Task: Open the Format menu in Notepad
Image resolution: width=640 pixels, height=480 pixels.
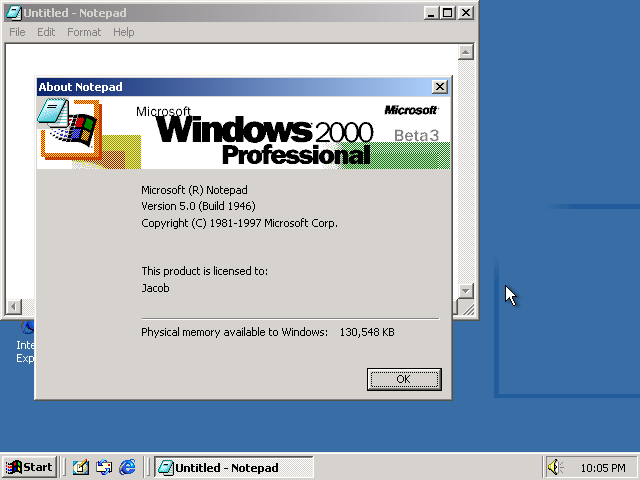Action: pyautogui.click(x=84, y=32)
